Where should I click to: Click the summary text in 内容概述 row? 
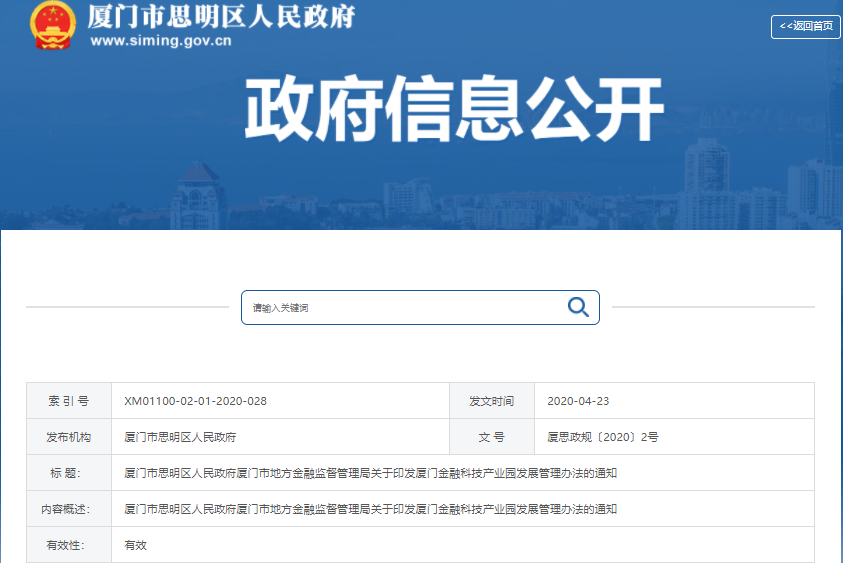point(370,509)
